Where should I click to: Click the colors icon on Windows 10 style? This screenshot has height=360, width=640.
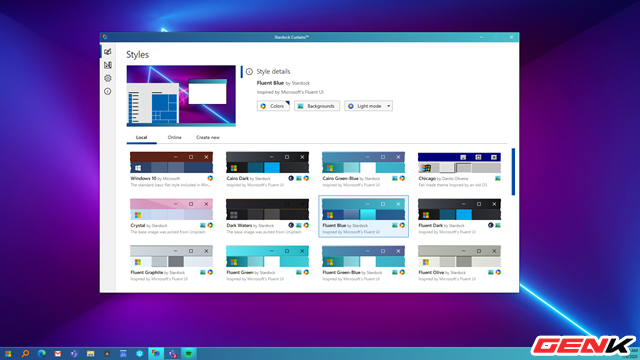point(210,178)
